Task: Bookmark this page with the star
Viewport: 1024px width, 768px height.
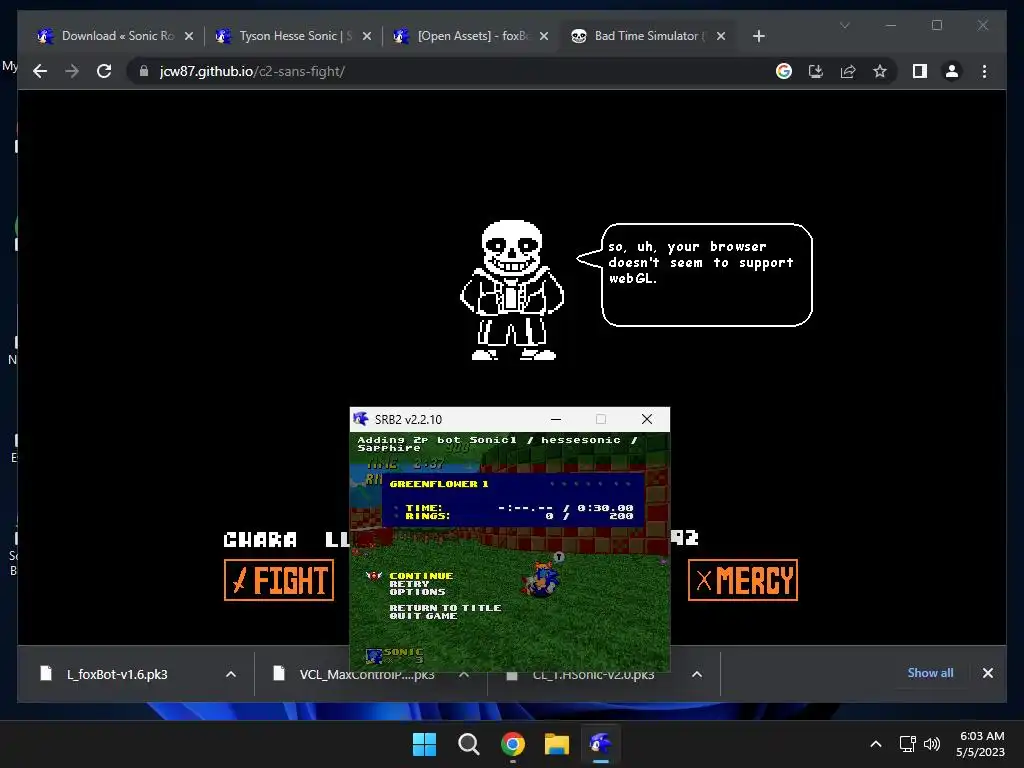Action: (x=880, y=71)
